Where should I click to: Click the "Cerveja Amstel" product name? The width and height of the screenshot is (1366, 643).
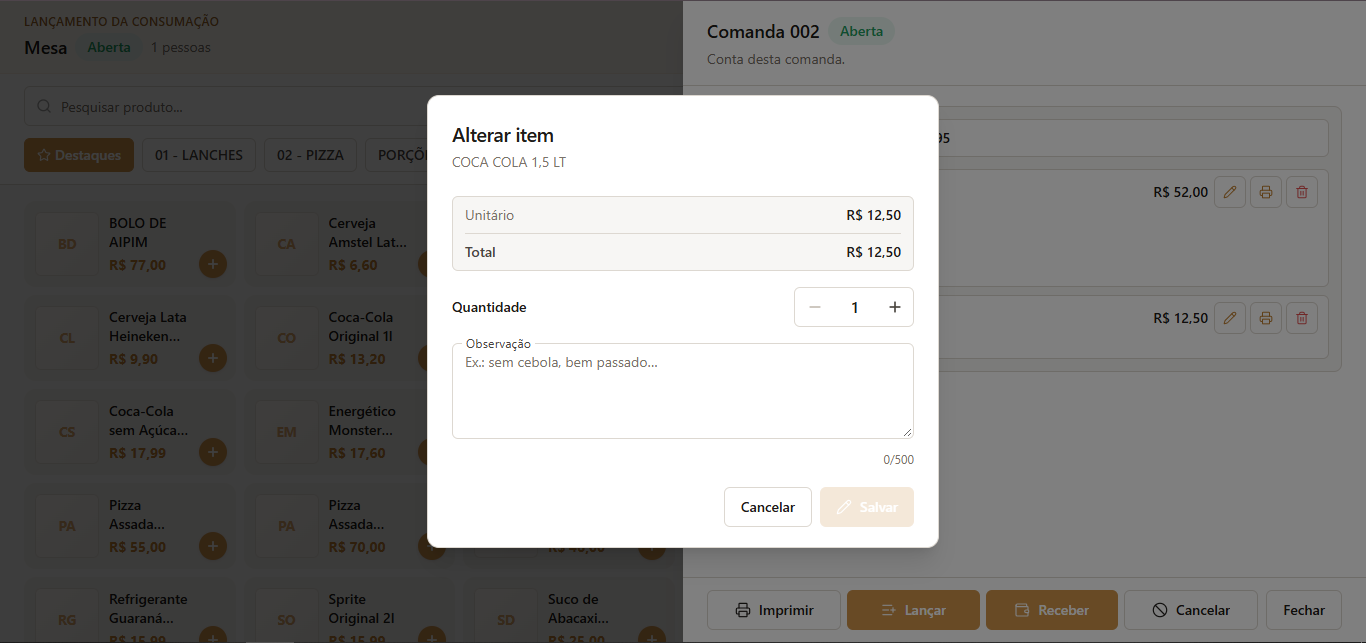click(368, 233)
